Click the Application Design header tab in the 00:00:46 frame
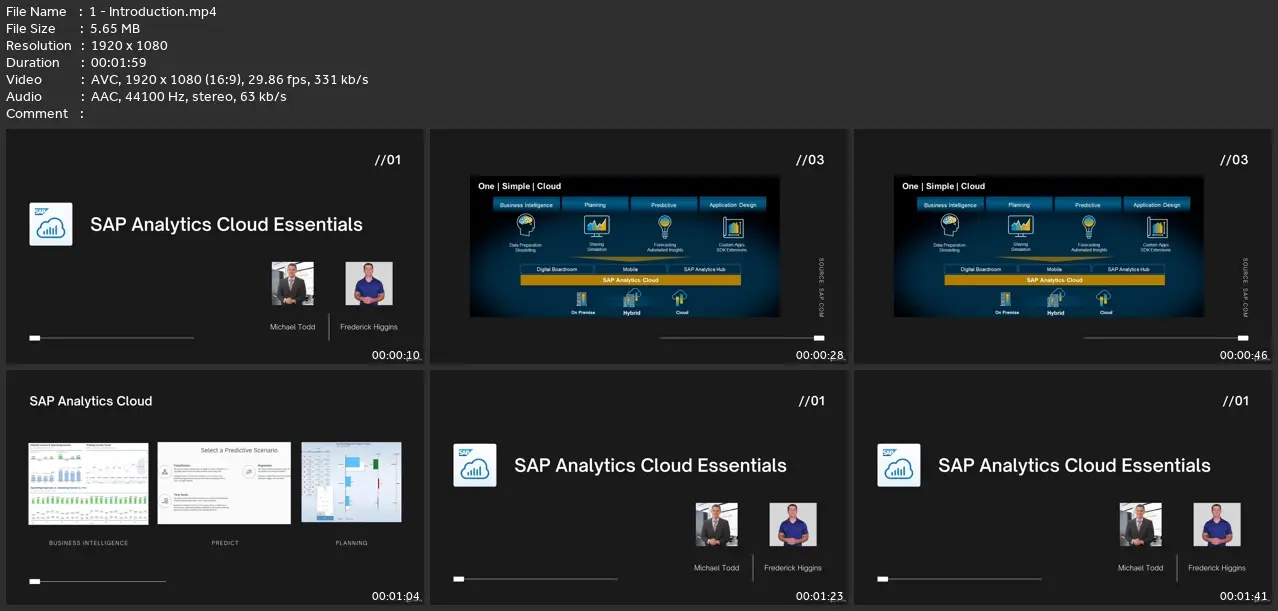Viewport: 1278px width, 611px height. pos(1157,204)
